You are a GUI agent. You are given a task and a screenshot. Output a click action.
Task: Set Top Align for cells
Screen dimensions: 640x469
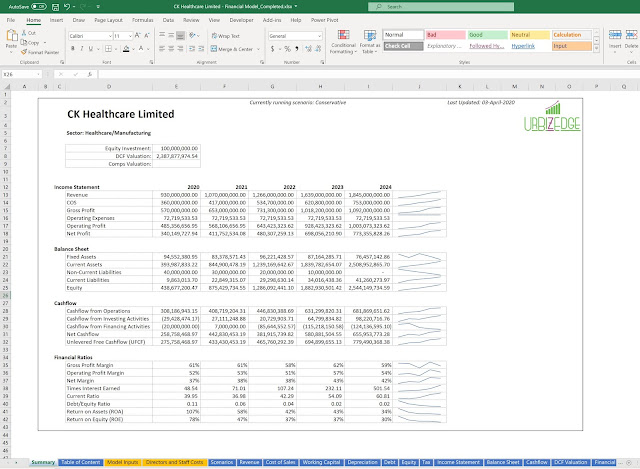[162, 36]
